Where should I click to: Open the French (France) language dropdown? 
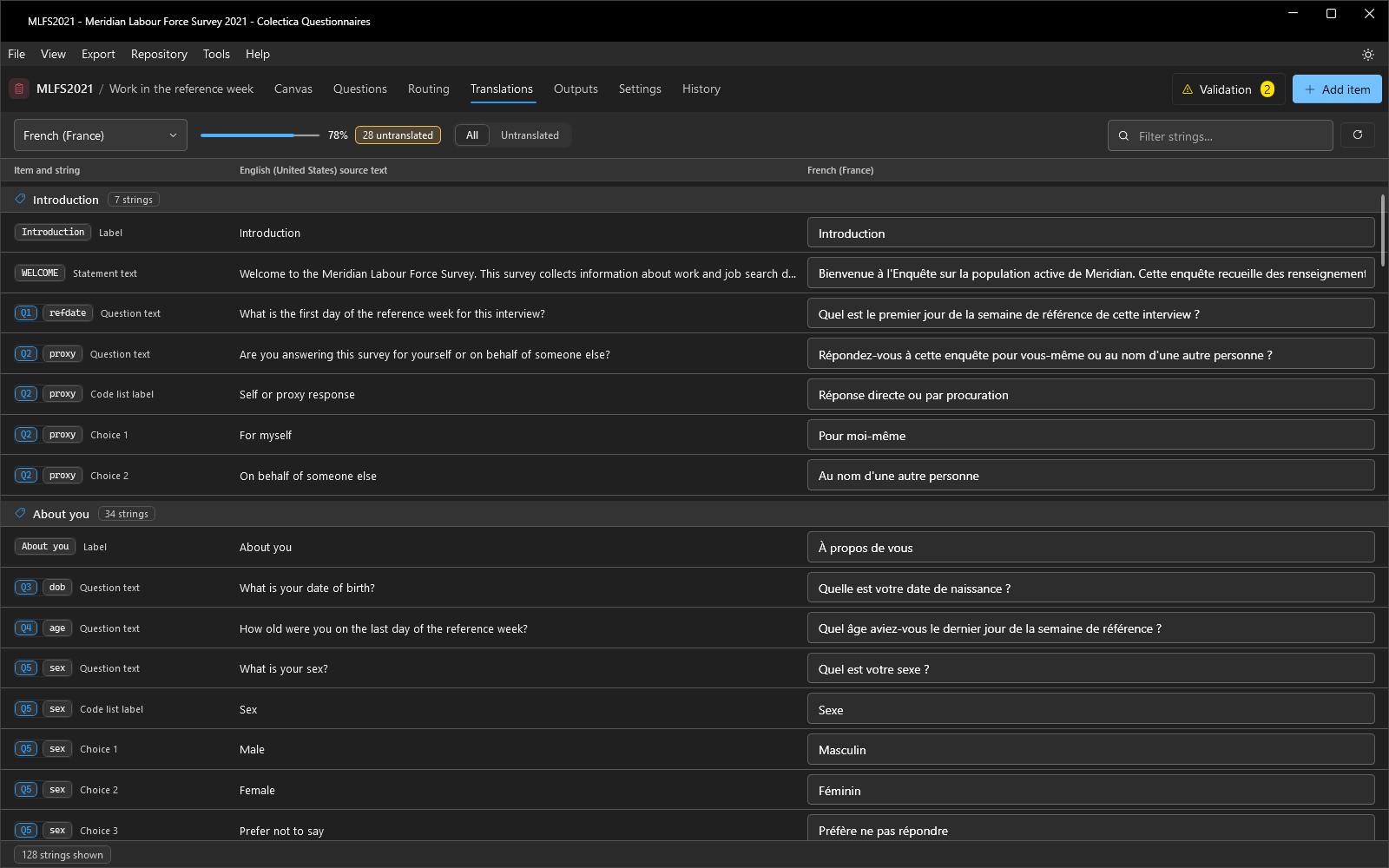pos(101,135)
